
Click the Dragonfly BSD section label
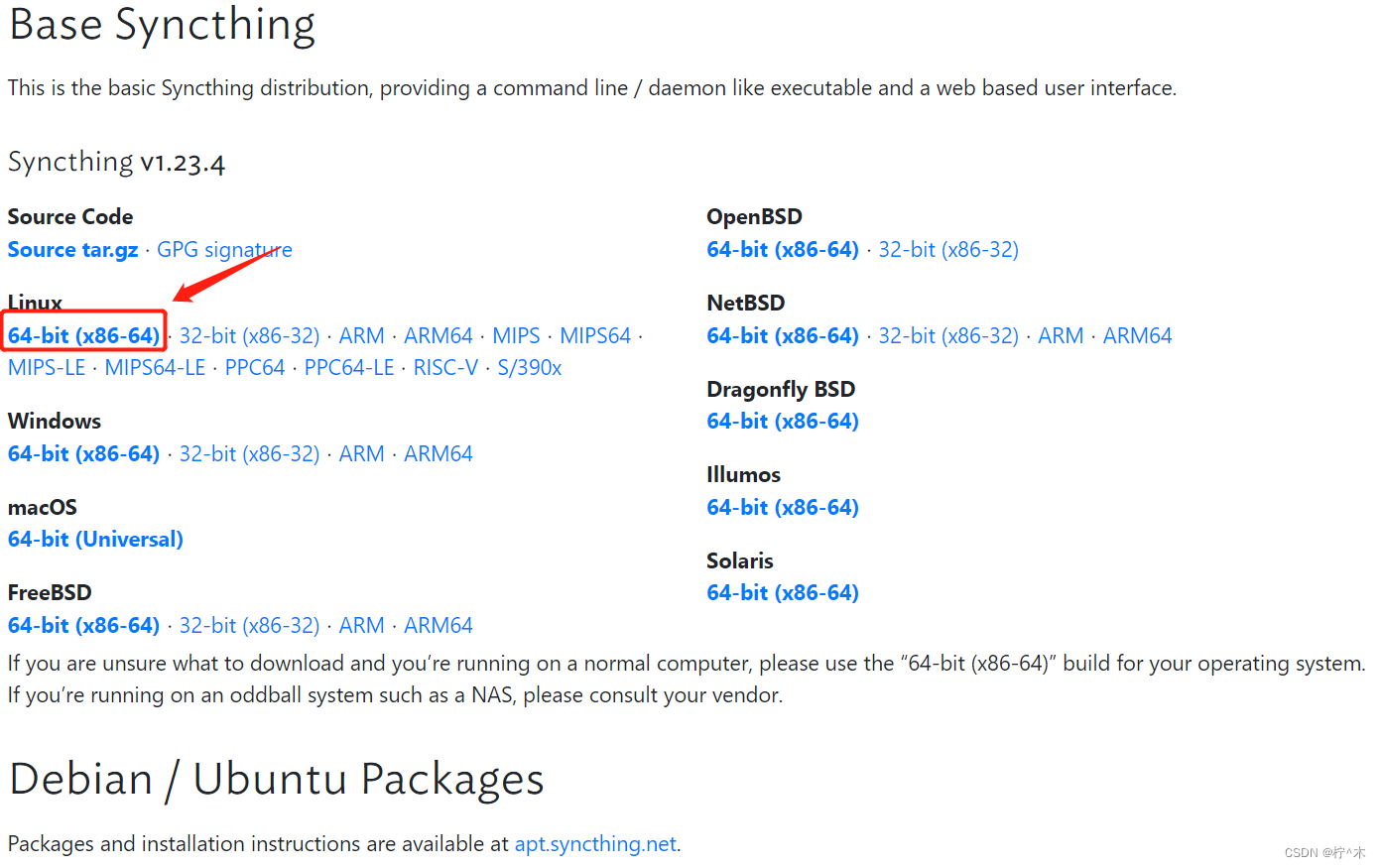click(x=781, y=390)
